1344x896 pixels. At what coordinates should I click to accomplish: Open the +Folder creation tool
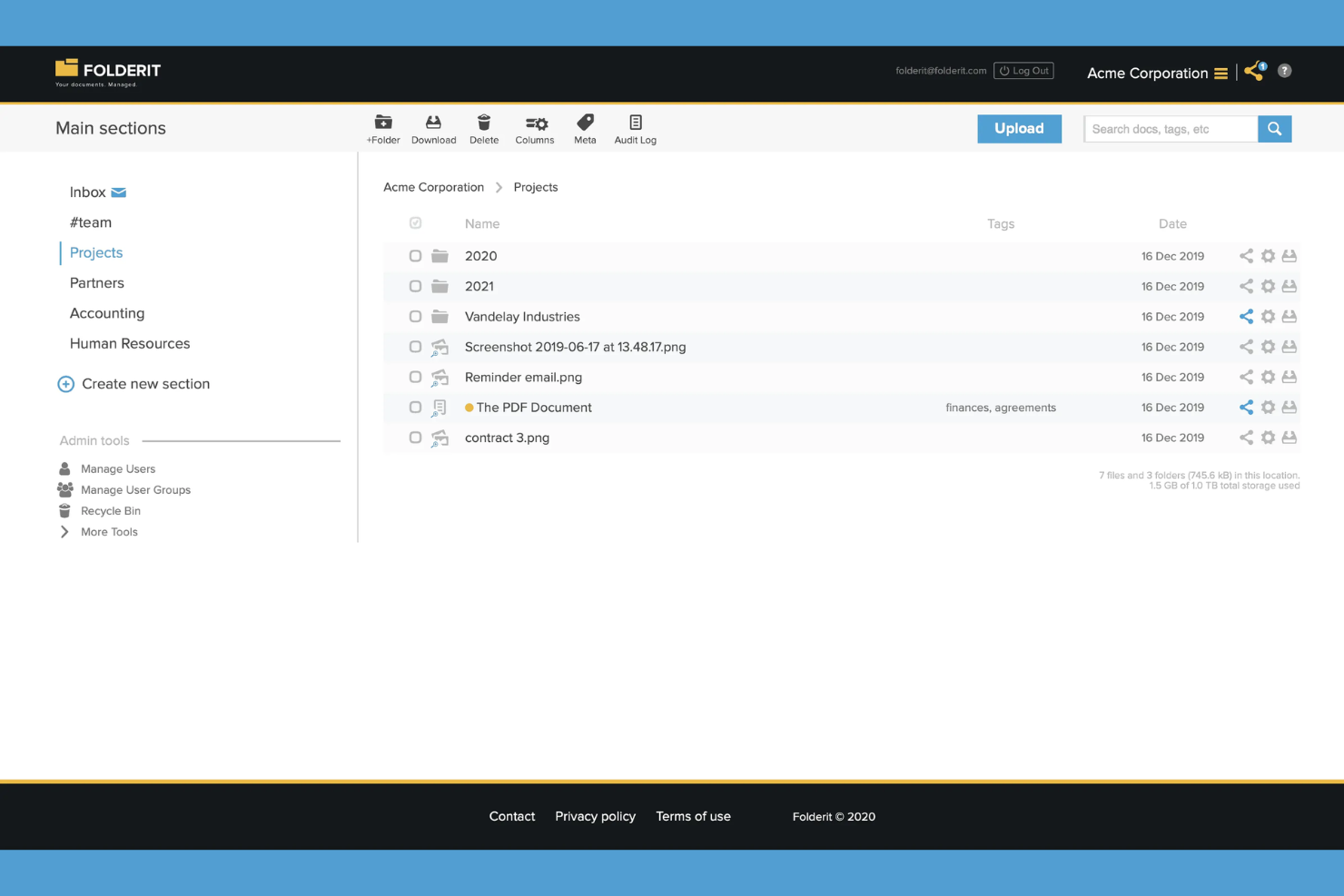[383, 127]
